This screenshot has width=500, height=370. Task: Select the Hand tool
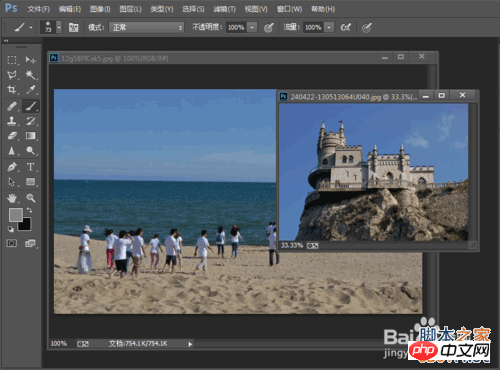pos(12,198)
